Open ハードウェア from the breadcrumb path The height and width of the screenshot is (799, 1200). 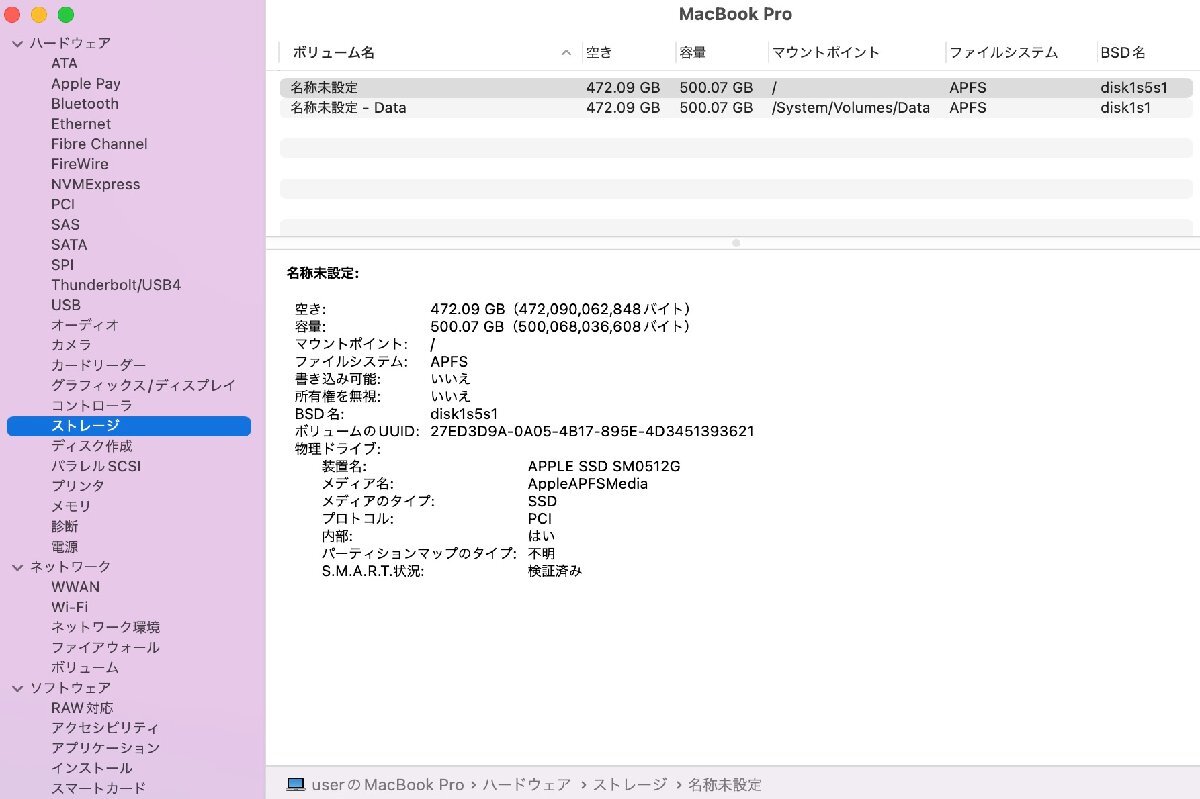(x=527, y=784)
